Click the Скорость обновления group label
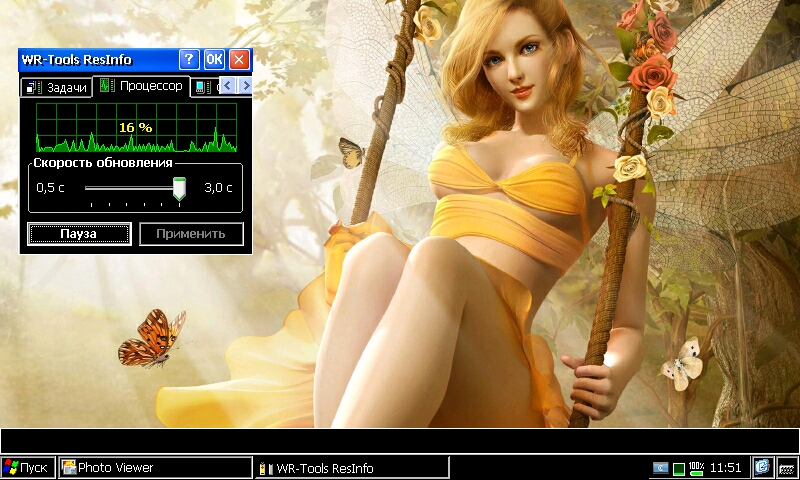800x480 pixels. [103, 163]
